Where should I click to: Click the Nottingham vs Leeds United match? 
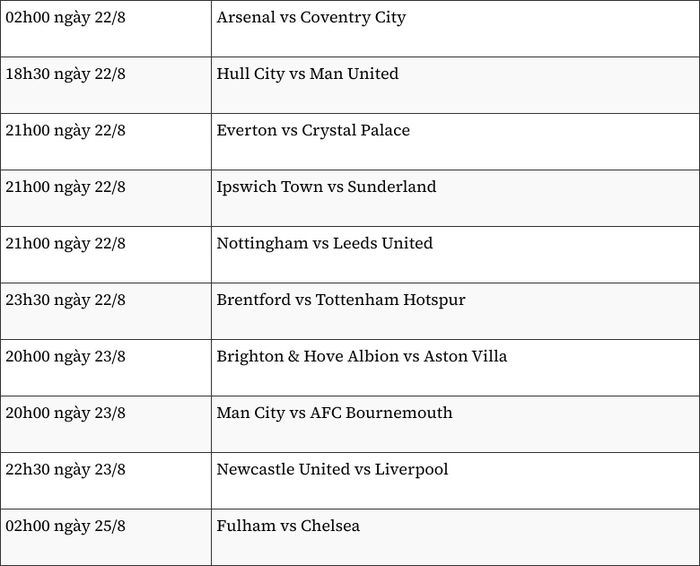(325, 243)
